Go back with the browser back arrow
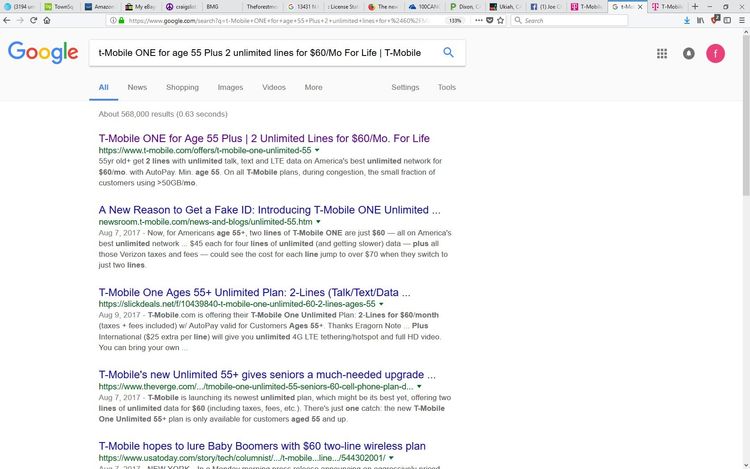The width and height of the screenshot is (750, 469). pyautogui.click(x=7, y=21)
